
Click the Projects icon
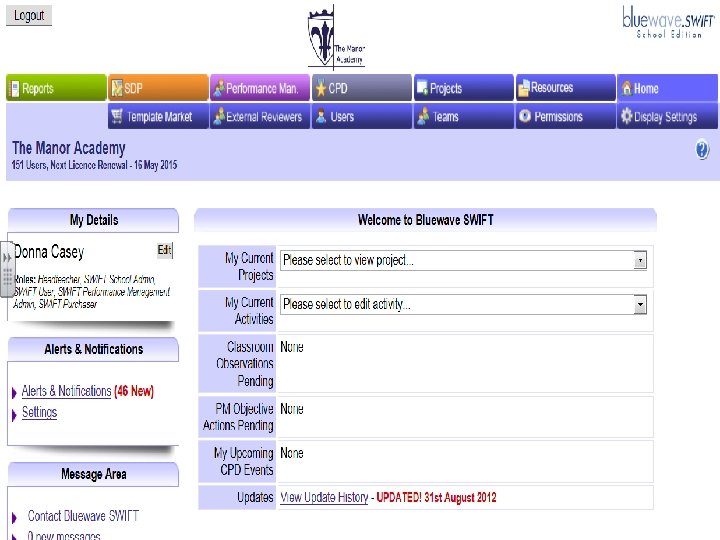422,88
